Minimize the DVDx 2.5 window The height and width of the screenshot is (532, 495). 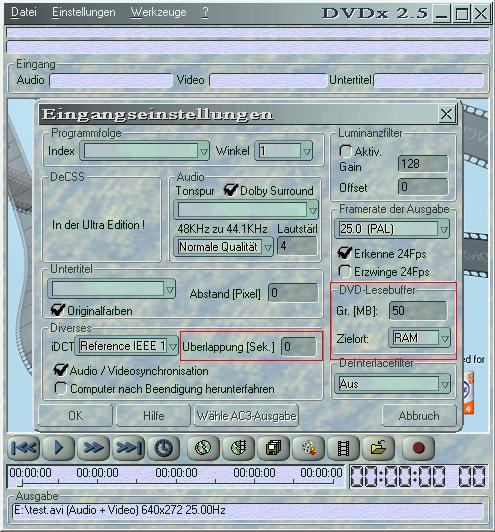[x=441, y=14]
